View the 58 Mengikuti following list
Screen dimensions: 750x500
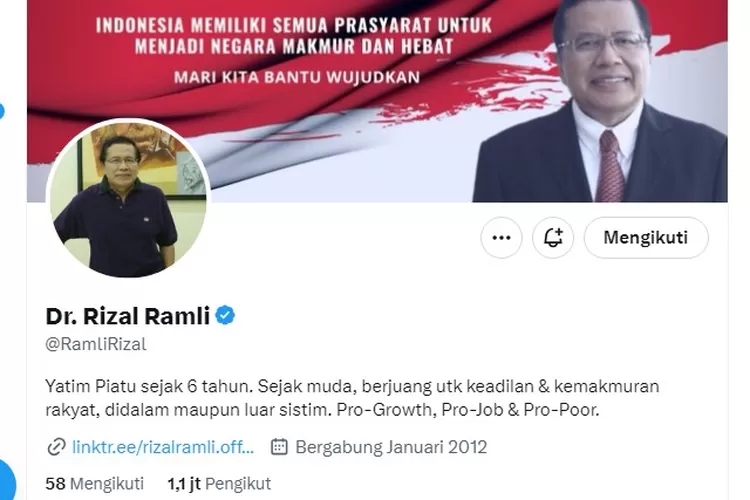[x=94, y=484]
